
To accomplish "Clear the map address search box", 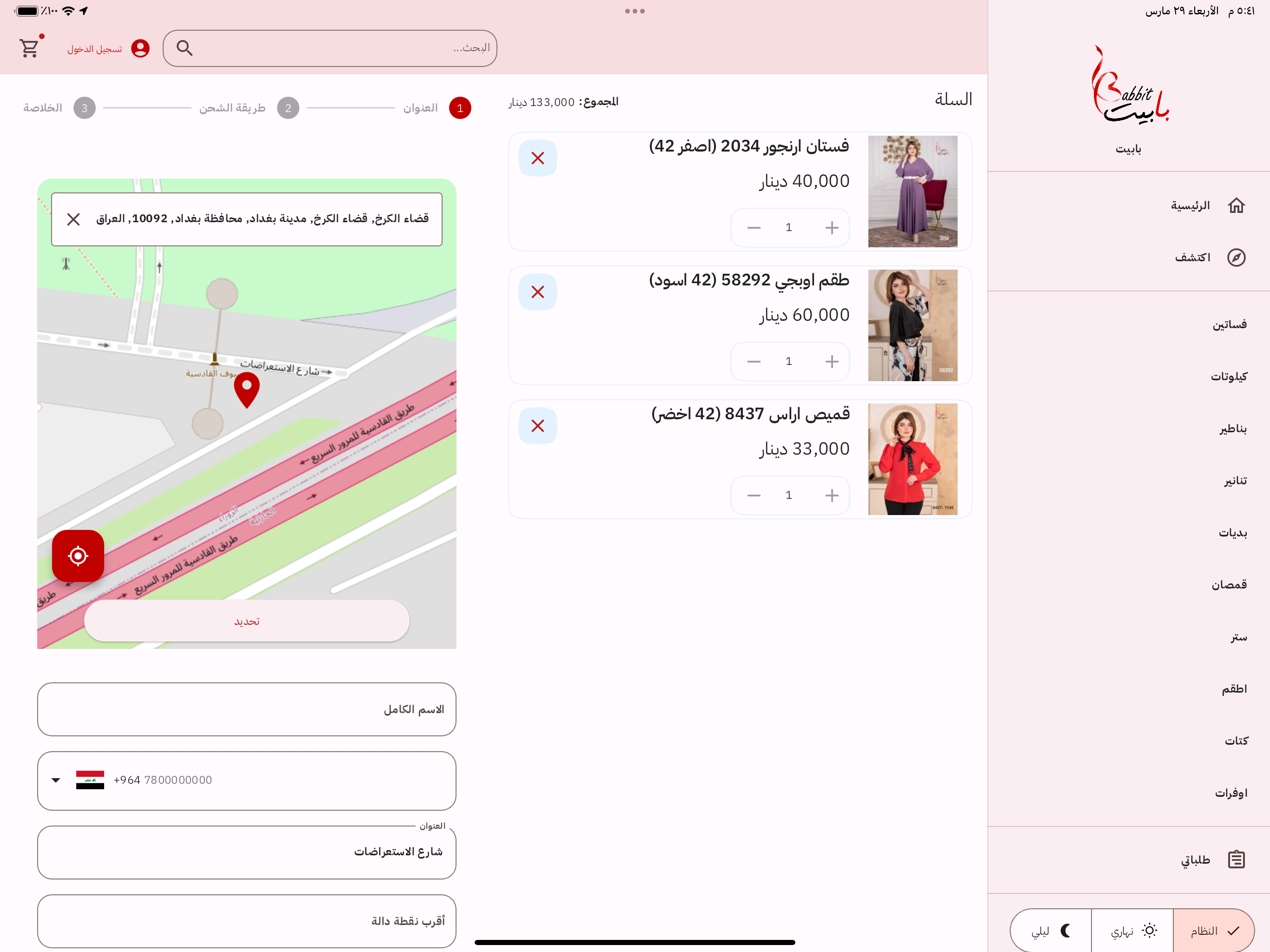I will (73, 219).
